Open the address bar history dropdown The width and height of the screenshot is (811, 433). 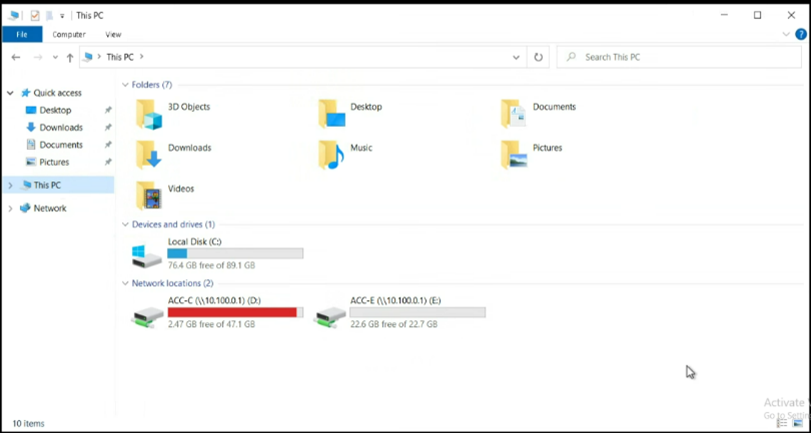tap(516, 58)
